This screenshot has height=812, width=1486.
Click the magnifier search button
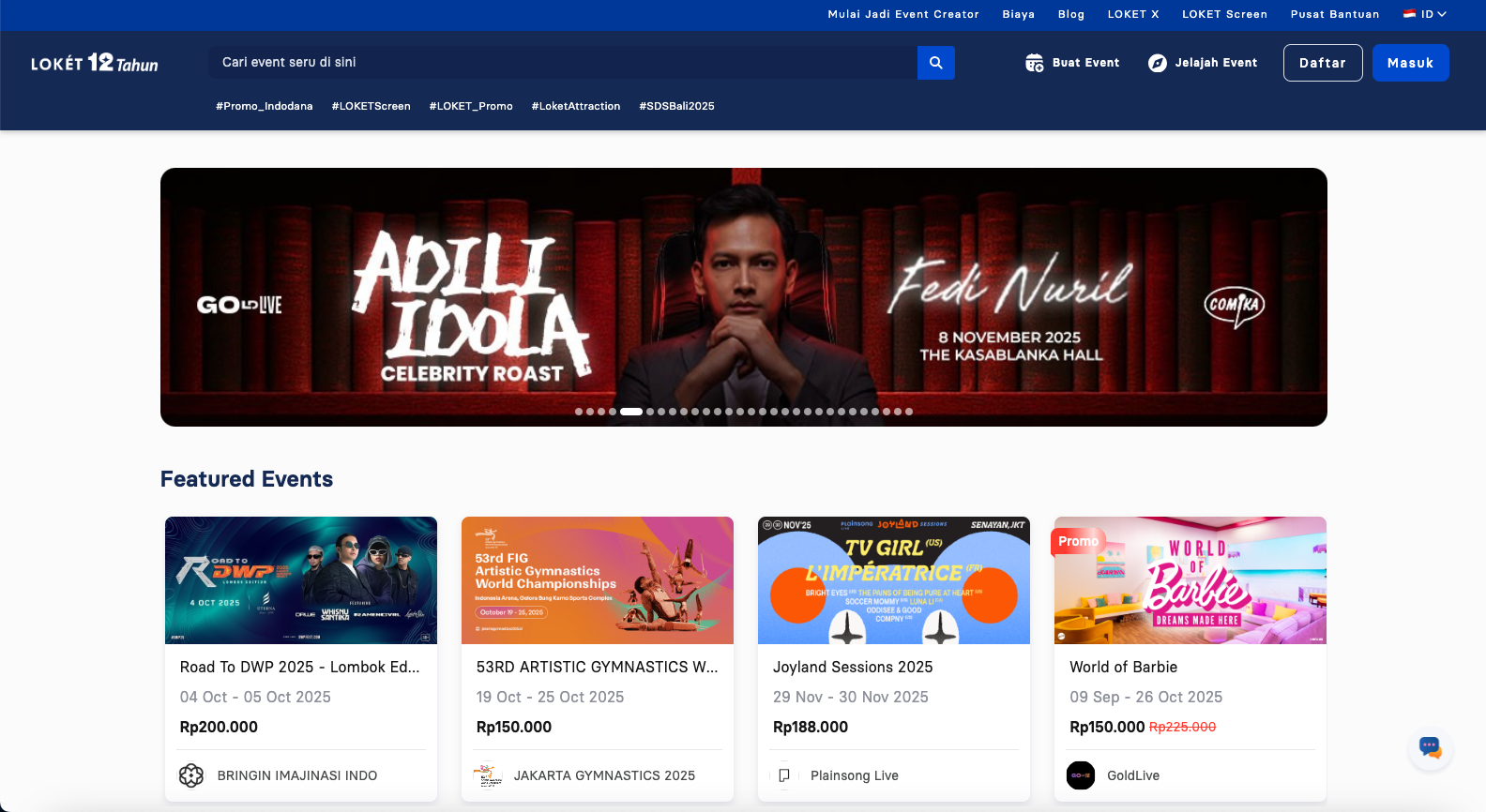click(935, 63)
